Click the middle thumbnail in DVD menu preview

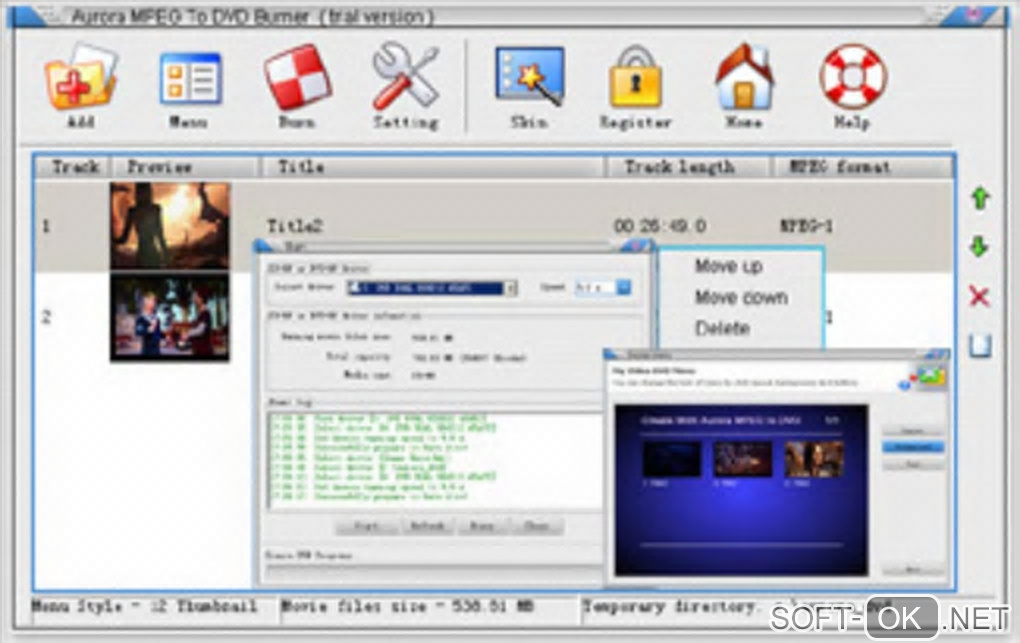tap(743, 459)
